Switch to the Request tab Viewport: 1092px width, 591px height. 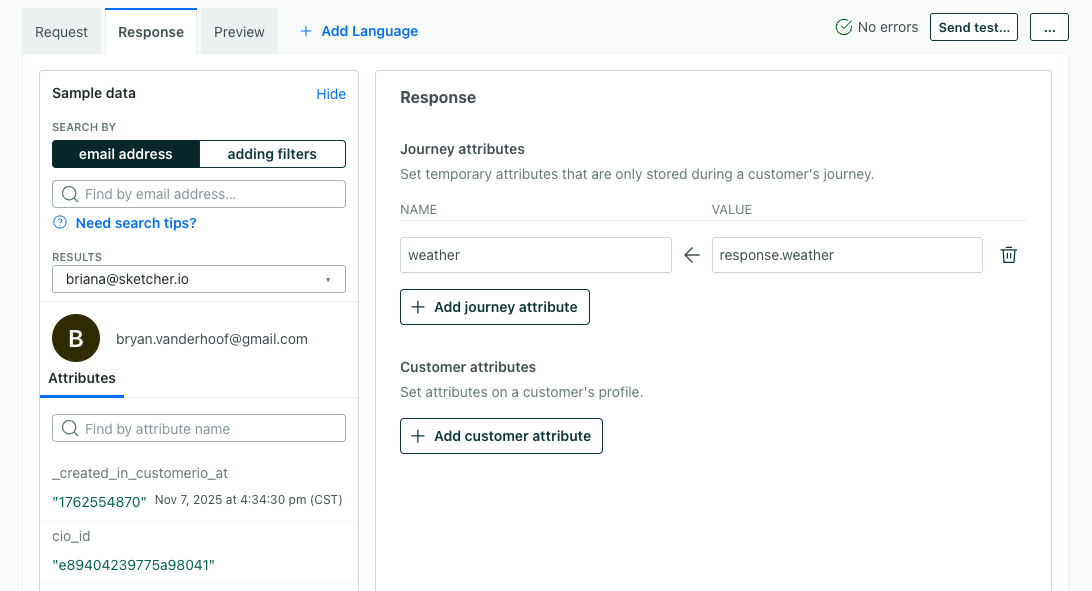tap(62, 32)
